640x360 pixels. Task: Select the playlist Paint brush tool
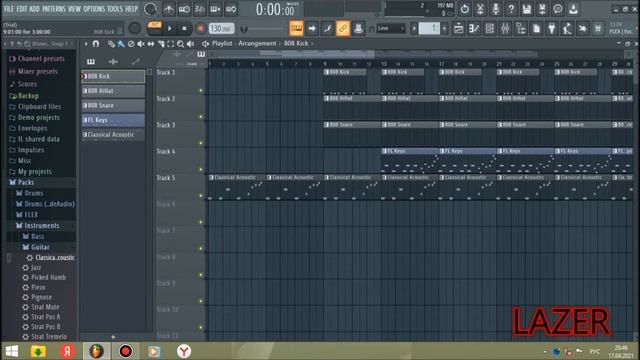tap(121, 44)
